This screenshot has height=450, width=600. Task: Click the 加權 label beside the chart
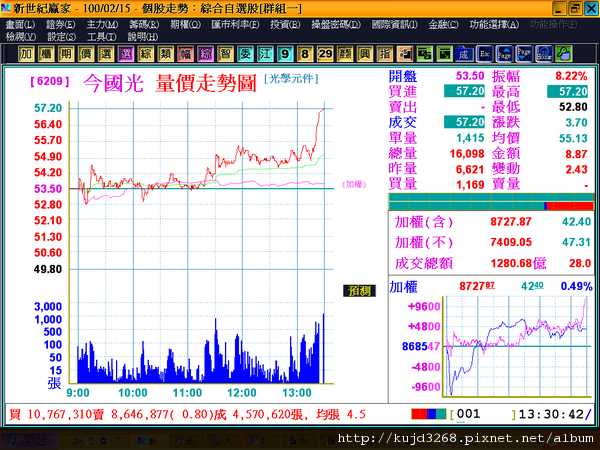354,184
